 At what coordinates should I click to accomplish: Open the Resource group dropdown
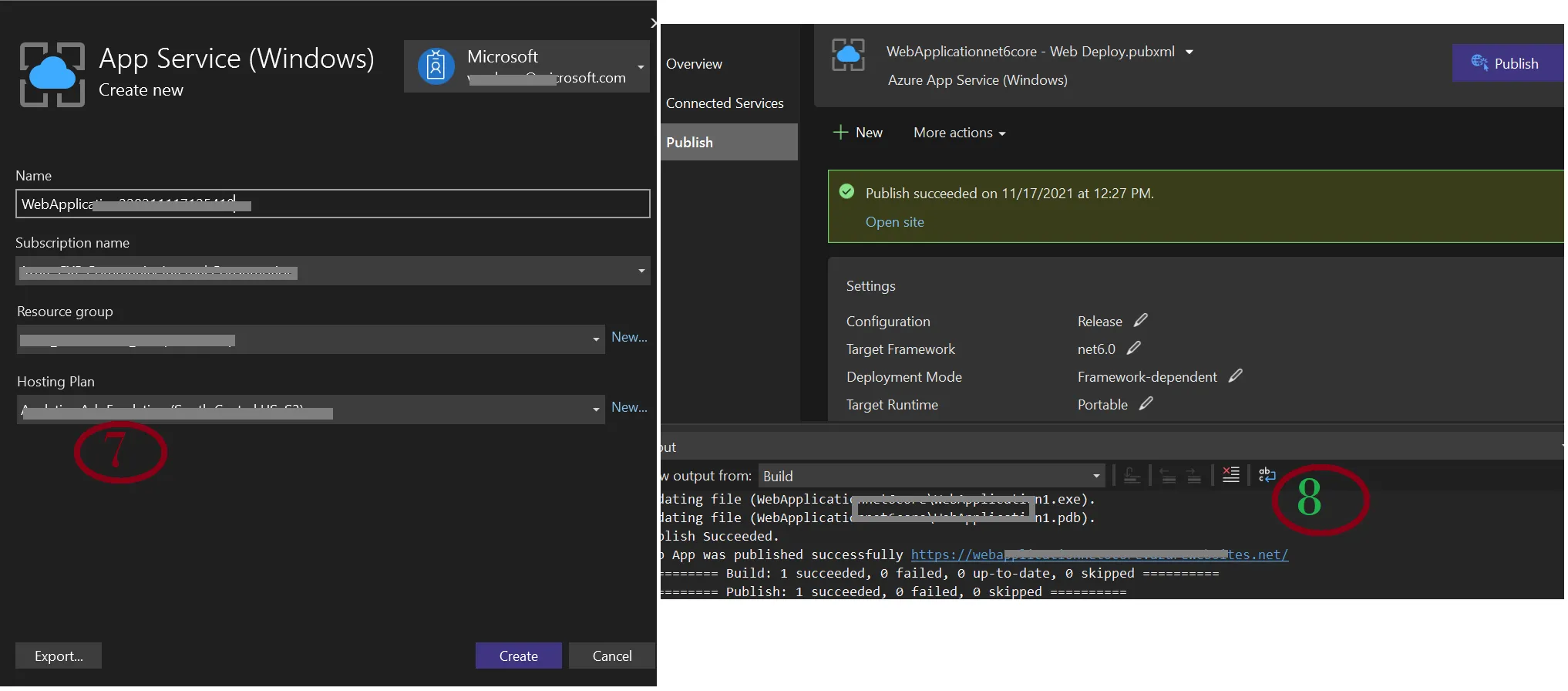point(311,339)
